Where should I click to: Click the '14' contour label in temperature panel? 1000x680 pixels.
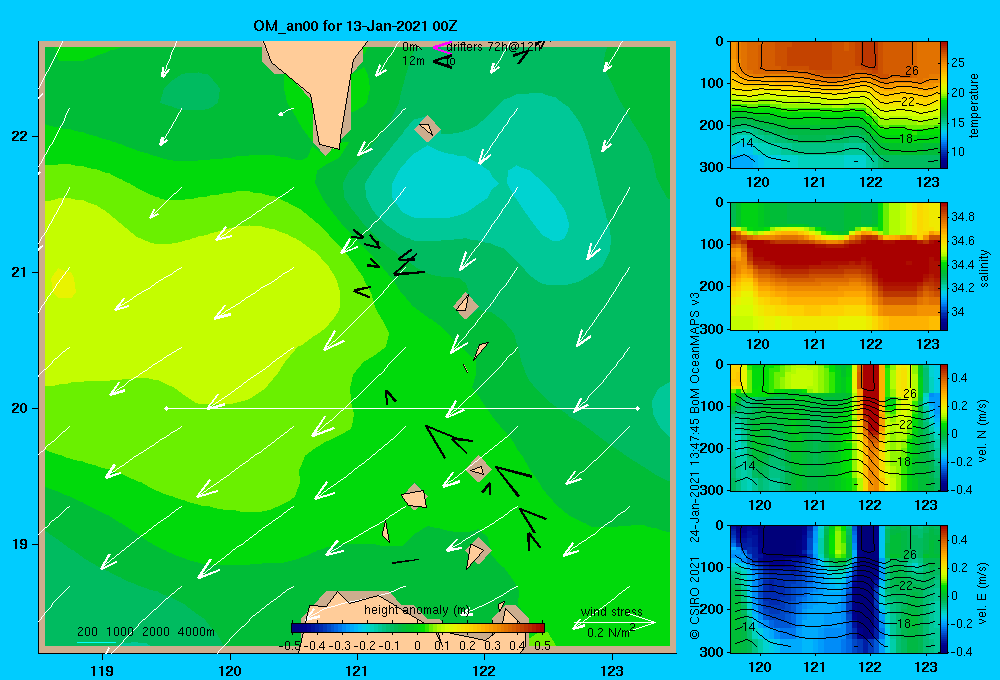[x=746, y=143]
